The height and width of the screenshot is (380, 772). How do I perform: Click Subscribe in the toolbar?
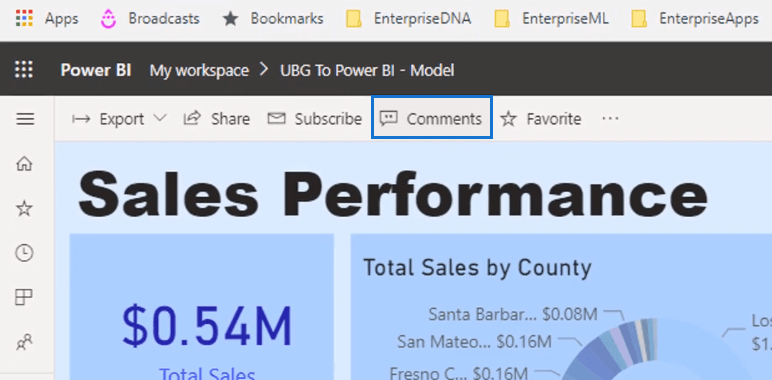pyautogui.click(x=315, y=119)
